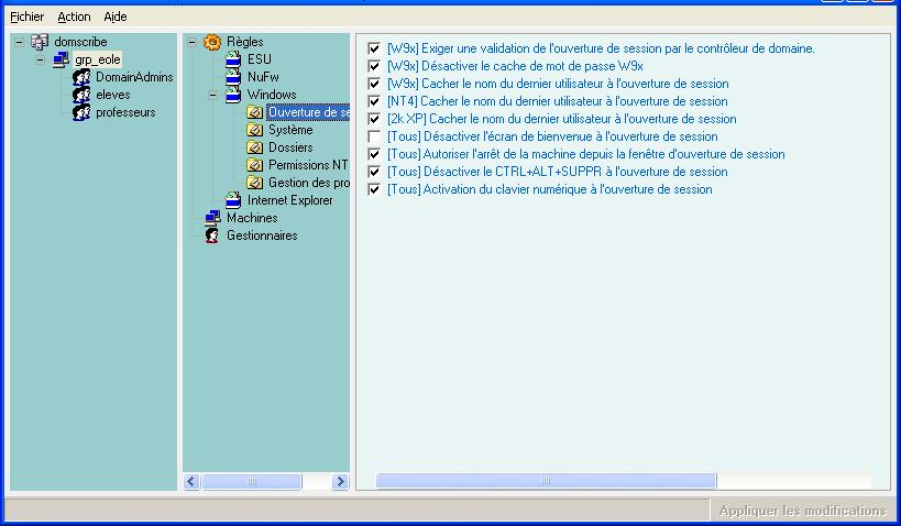Click the Dossiers folder icon

point(255,148)
